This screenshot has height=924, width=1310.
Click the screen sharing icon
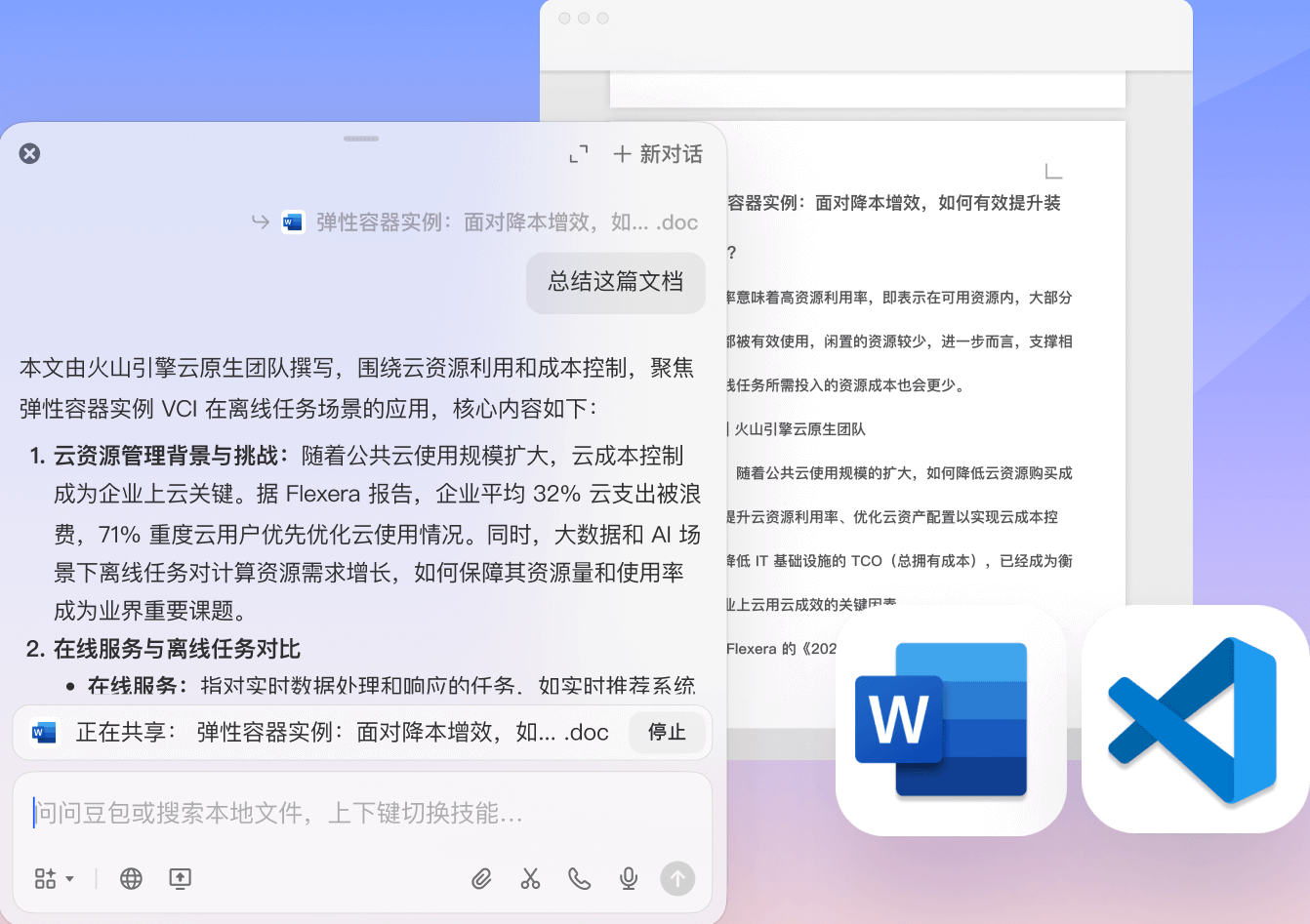pos(180,879)
